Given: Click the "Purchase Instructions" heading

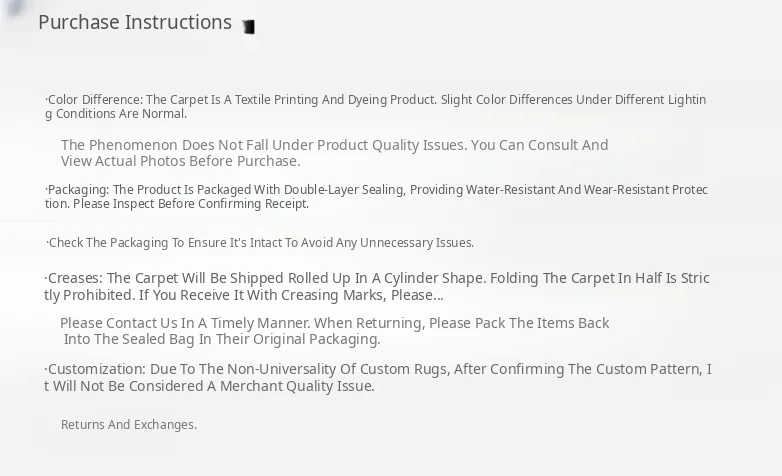Looking at the screenshot, I should click(135, 22).
